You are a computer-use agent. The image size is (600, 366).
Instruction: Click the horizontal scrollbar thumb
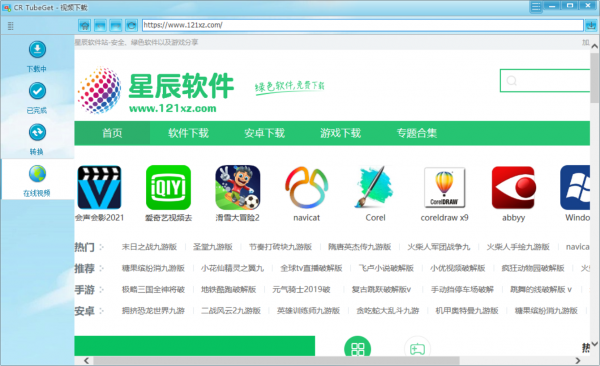[x=276, y=361]
